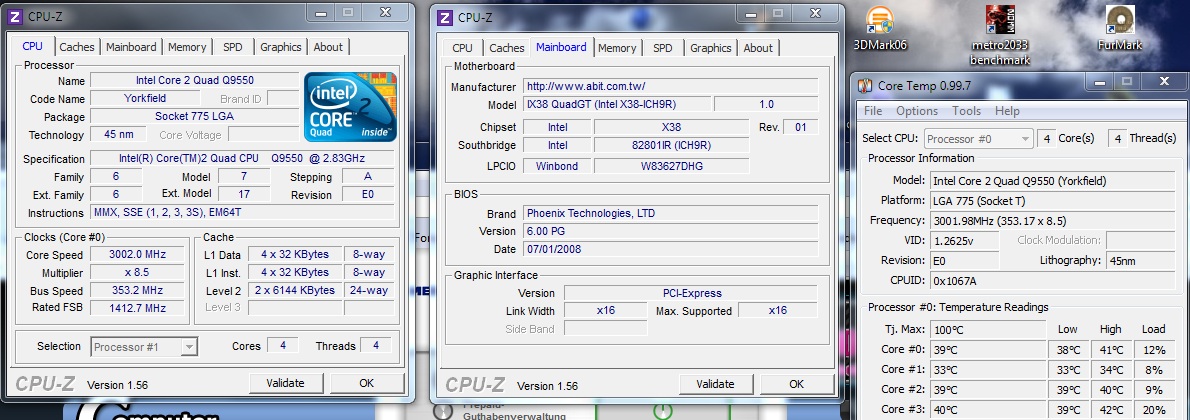
Task: Open Mainboard tab in left CPU-Z window
Action: pos(131,47)
